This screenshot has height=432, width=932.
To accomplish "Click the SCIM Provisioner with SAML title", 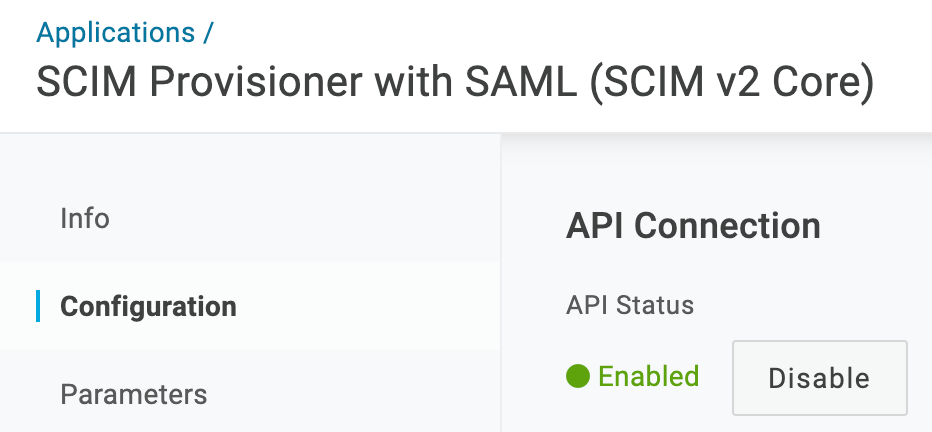I will pyautogui.click(x=306, y=82).
